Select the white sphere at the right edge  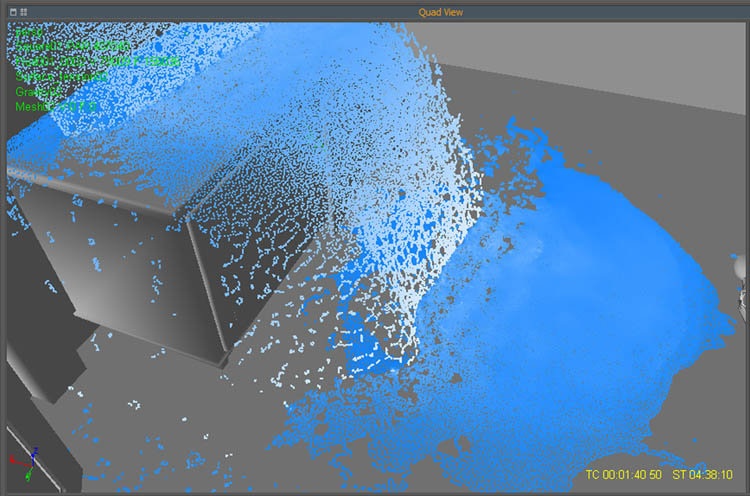tap(743, 267)
